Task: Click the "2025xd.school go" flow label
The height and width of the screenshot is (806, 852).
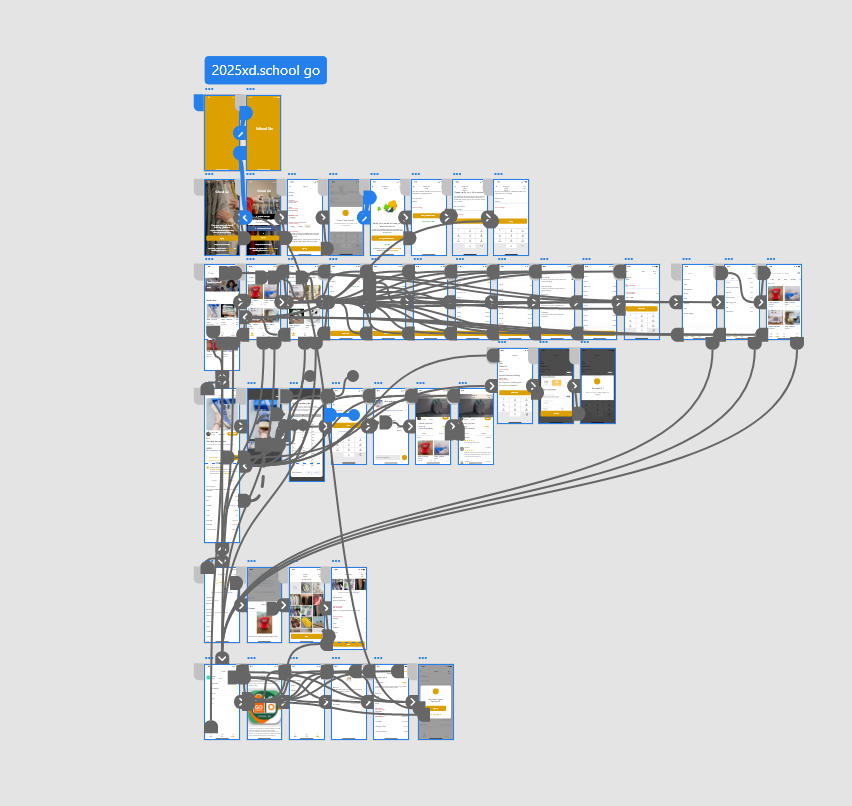Action: [x=265, y=71]
